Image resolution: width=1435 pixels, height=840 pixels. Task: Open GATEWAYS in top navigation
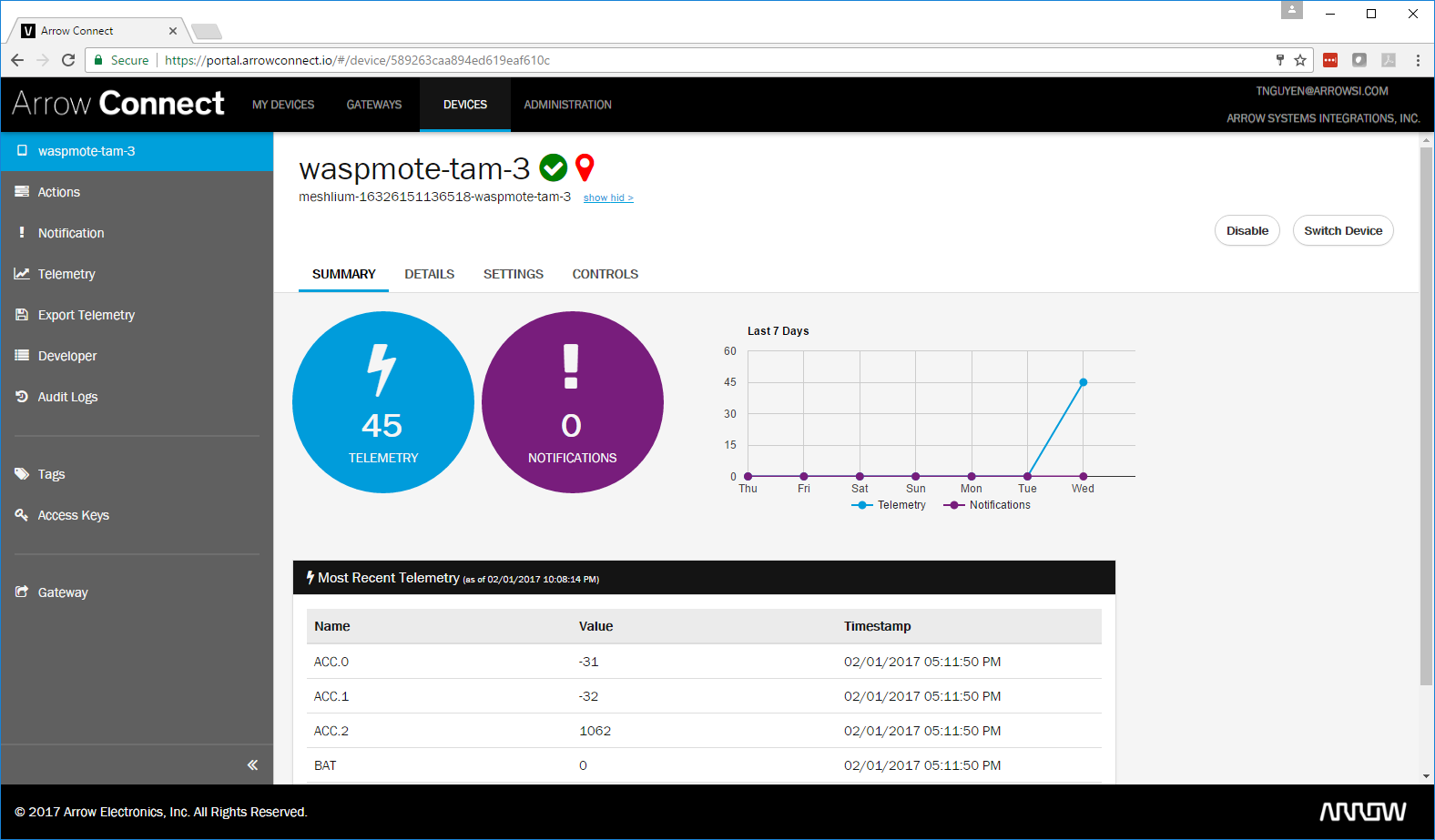(x=373, y=105)
